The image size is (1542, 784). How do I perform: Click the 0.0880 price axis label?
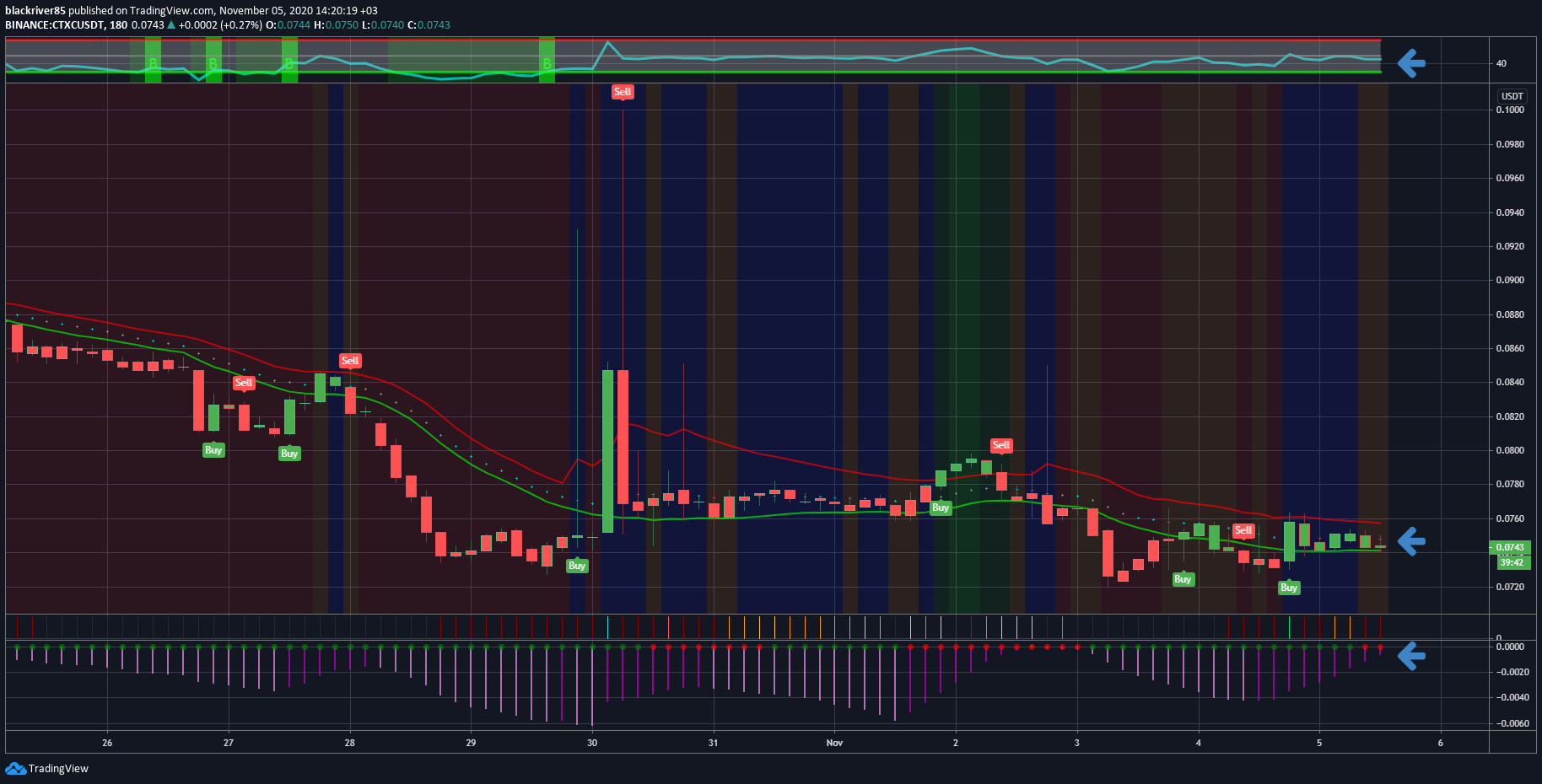[x=1511, y=314]
